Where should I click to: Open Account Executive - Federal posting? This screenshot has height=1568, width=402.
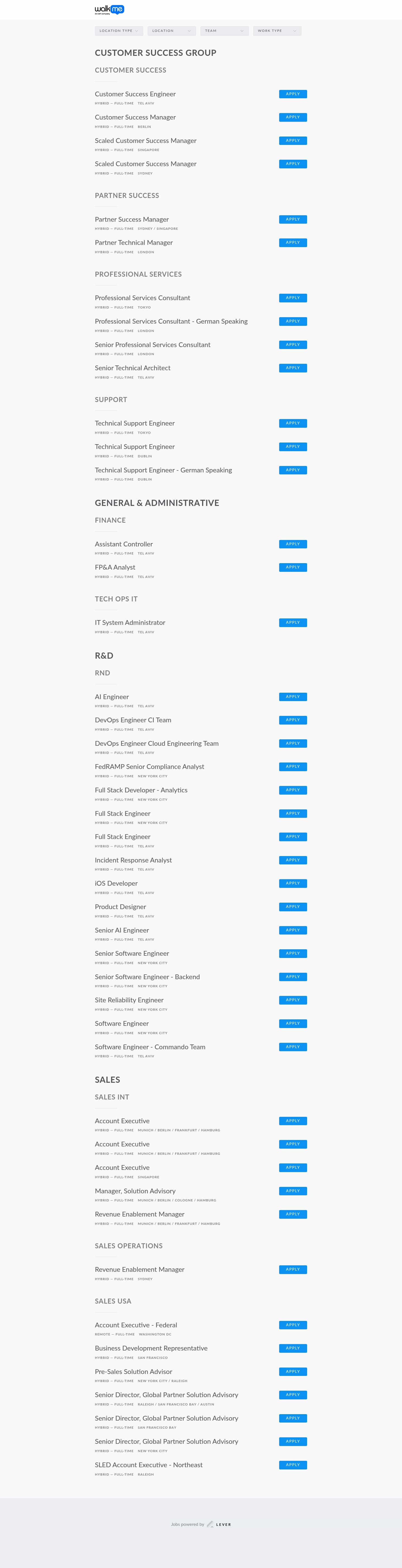(x=136, y=1325)
